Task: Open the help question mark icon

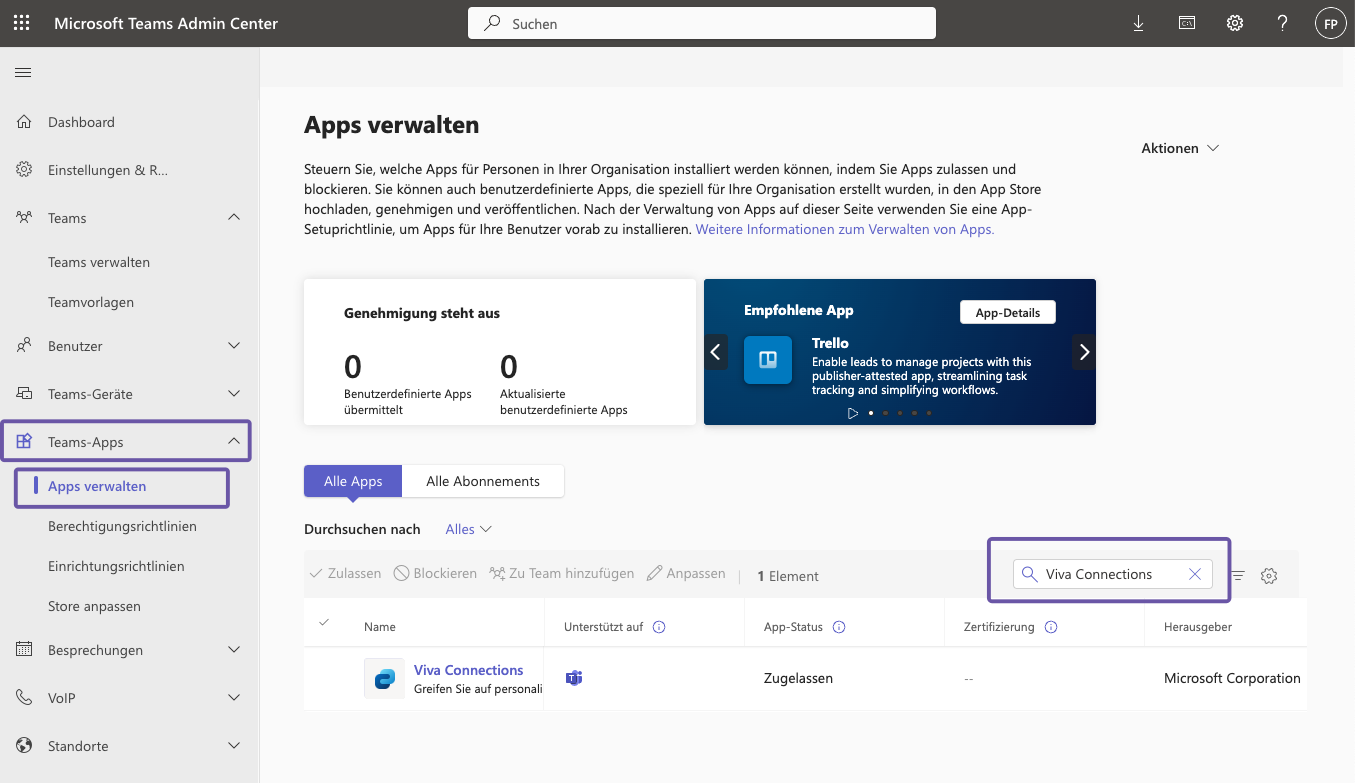Action: [1283, 23]
